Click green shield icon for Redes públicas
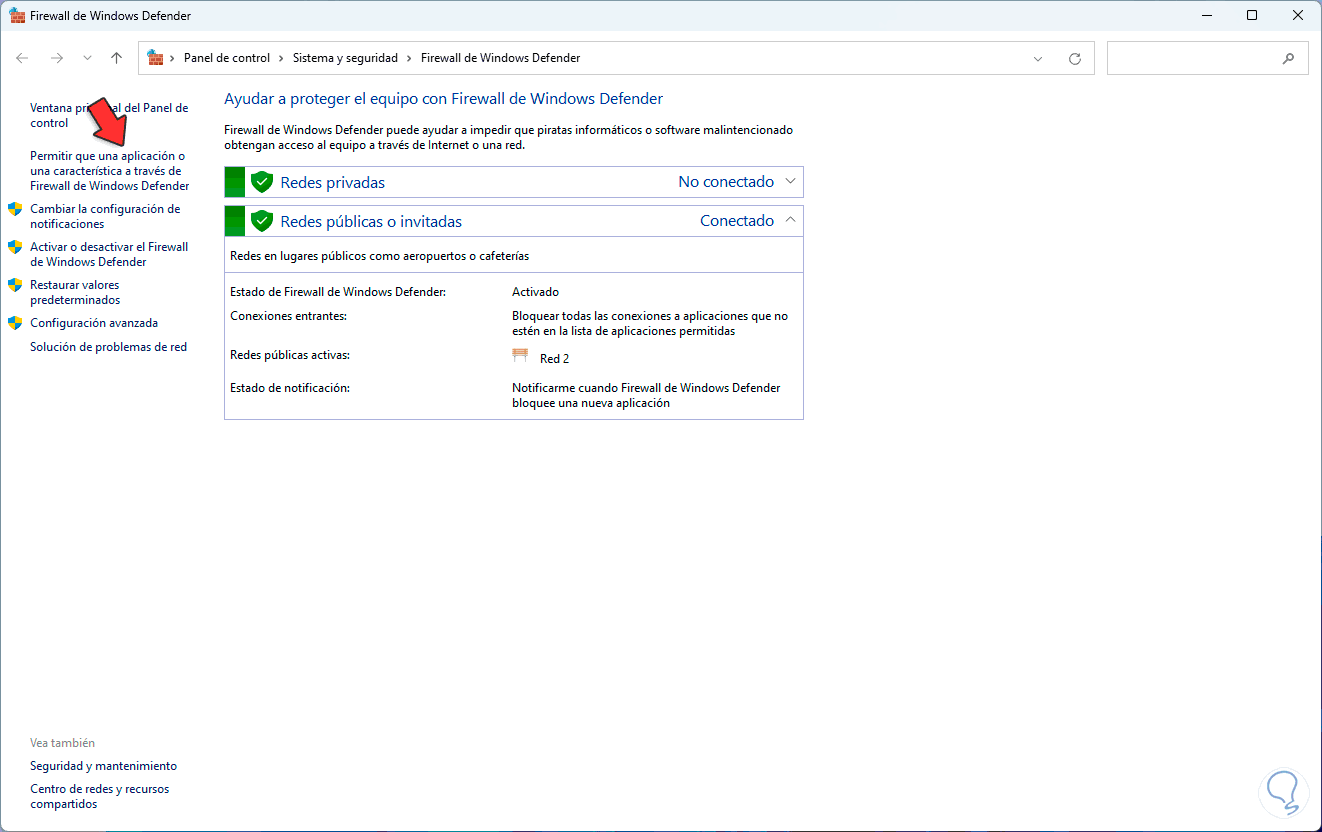The height and width of the screenshot is (832, 1322). click(262, 221)
